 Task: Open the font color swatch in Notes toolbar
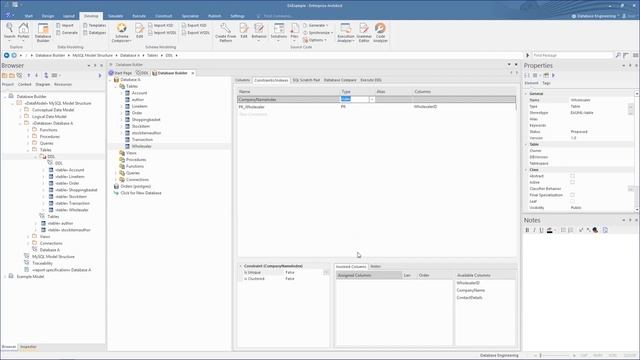pos(549,230)
